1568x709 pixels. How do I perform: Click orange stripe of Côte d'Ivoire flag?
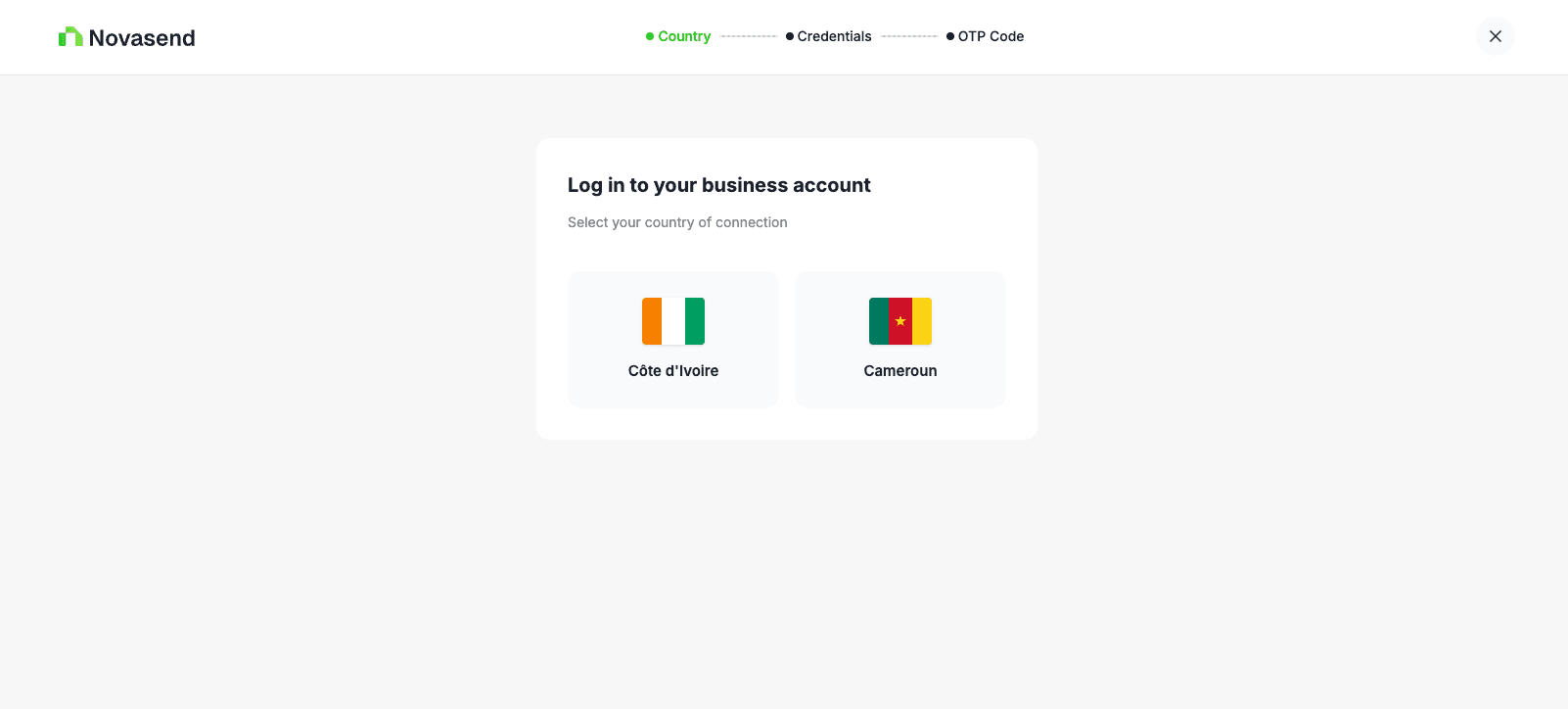pyautogui.click(x=652, y=321)
